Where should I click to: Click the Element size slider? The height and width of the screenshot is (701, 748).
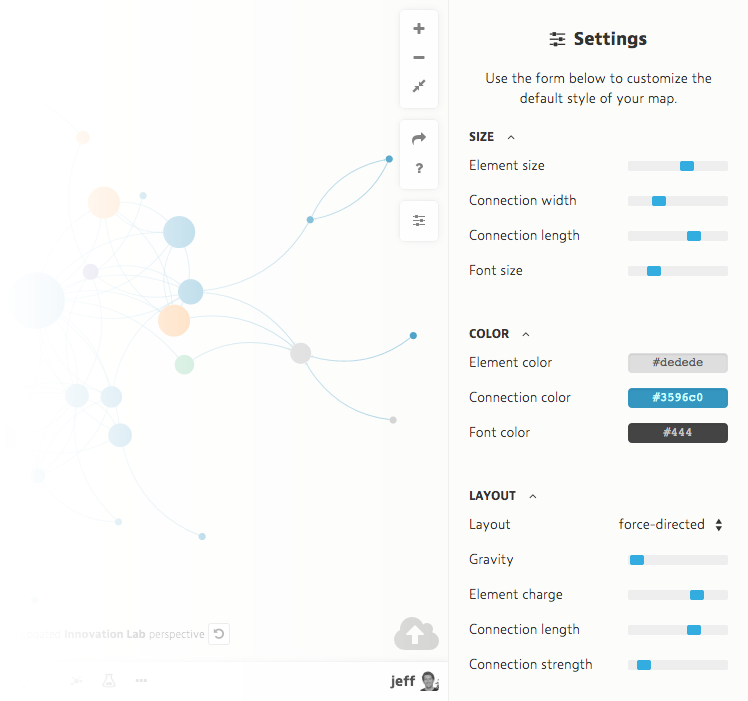[678, 166]
